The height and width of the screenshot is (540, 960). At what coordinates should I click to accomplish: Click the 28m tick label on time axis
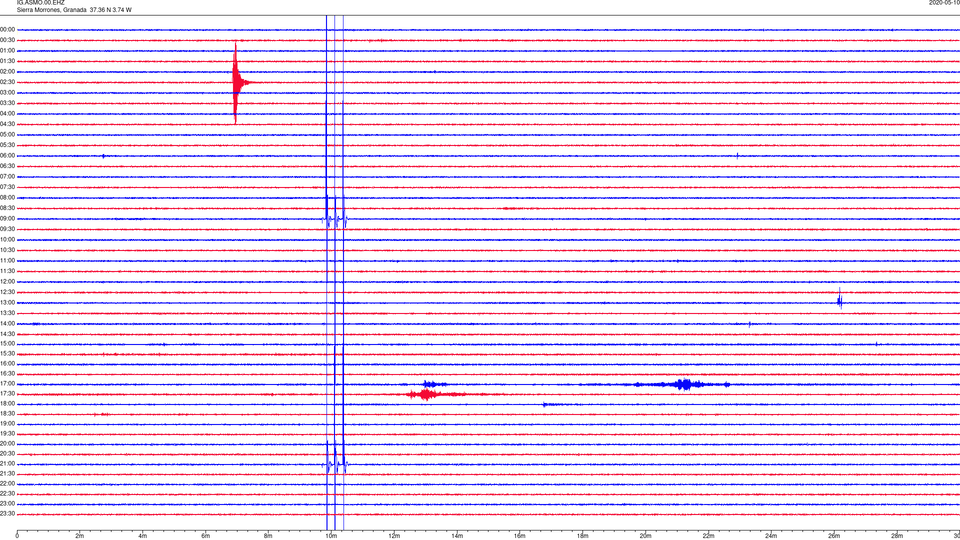click(x=897, y=536)
